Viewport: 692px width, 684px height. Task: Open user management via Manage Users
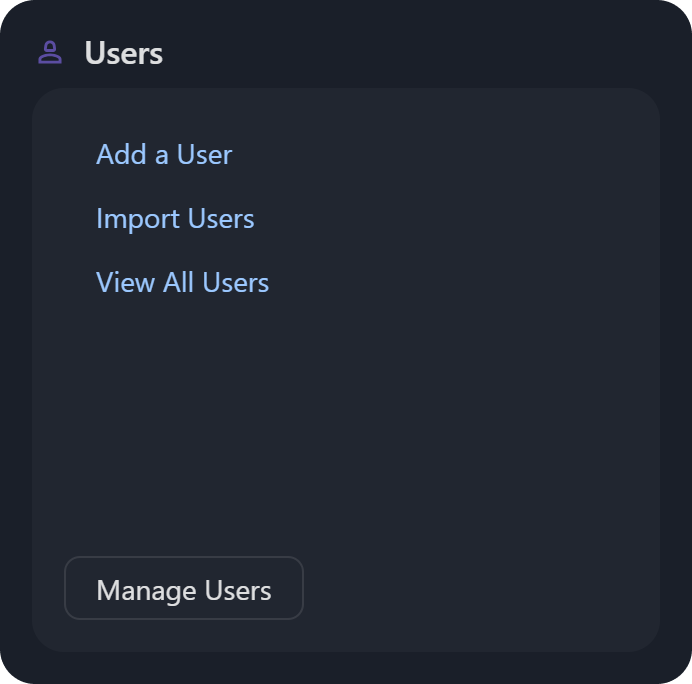click(184, 589)
